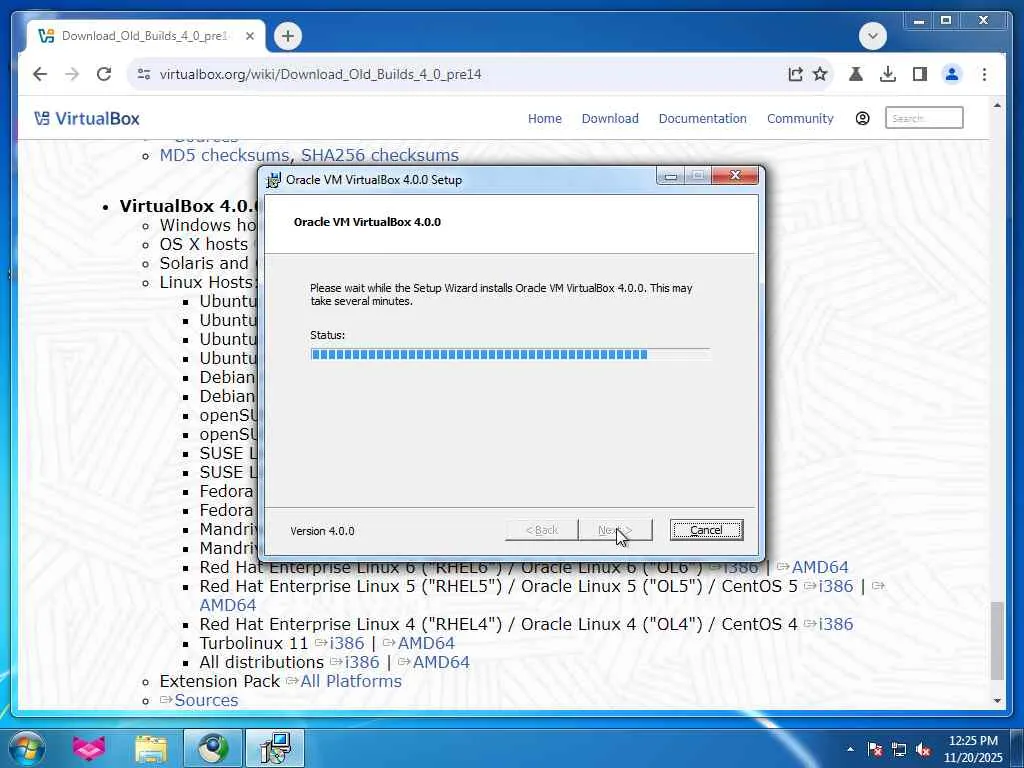Open a new tab with plus button
1024x768 pixels.
(x=288, y=36)
